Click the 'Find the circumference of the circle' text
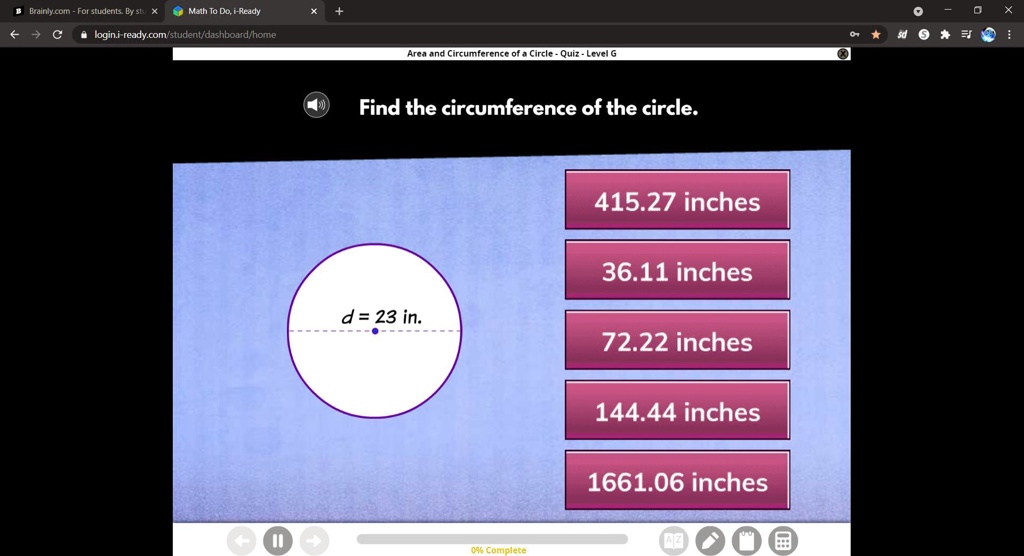This screenshot has height=556, width=1024. (x=528, y=108)
